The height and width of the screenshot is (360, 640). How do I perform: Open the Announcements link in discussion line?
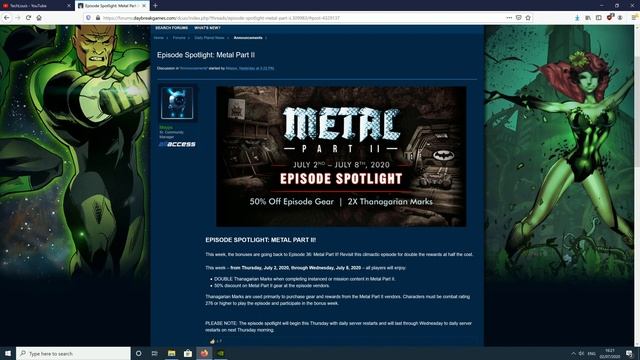[194, 69]
